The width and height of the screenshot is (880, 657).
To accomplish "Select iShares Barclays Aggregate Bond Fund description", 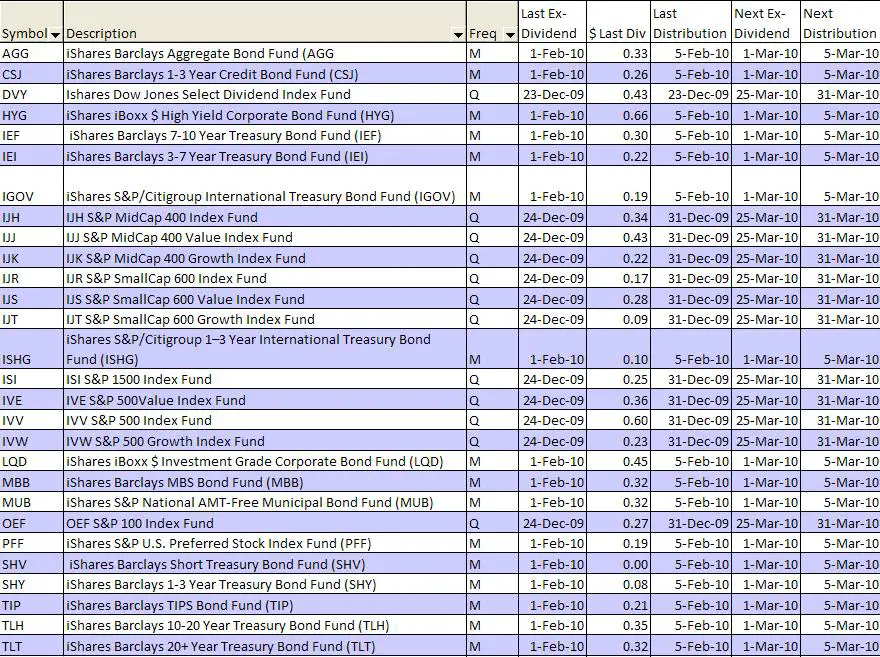I will [265, 53].
